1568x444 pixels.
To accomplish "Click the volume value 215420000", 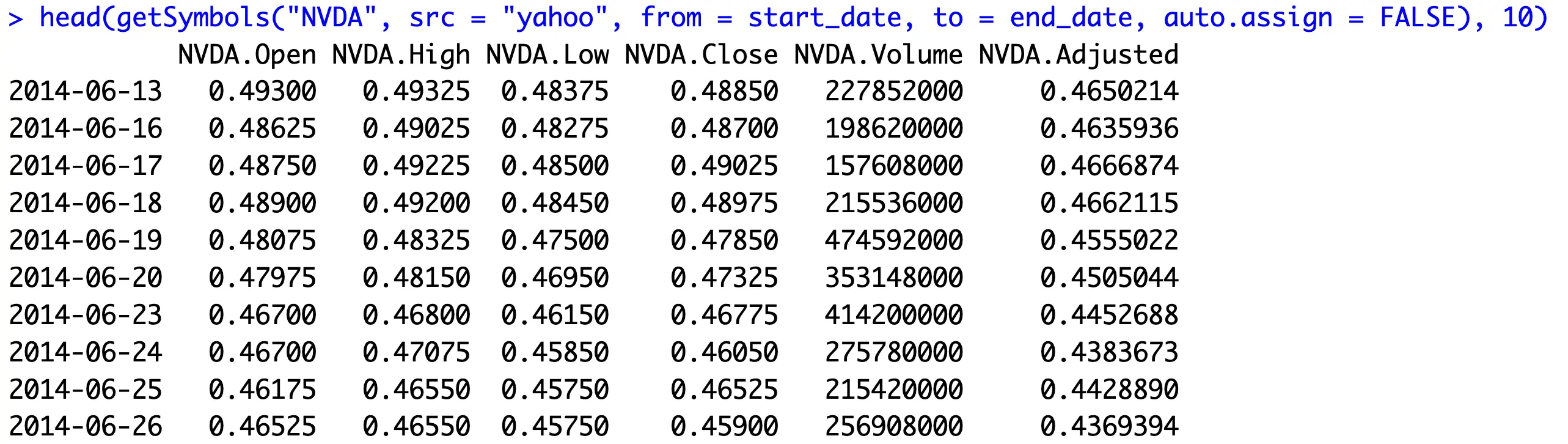I will 894,390.
